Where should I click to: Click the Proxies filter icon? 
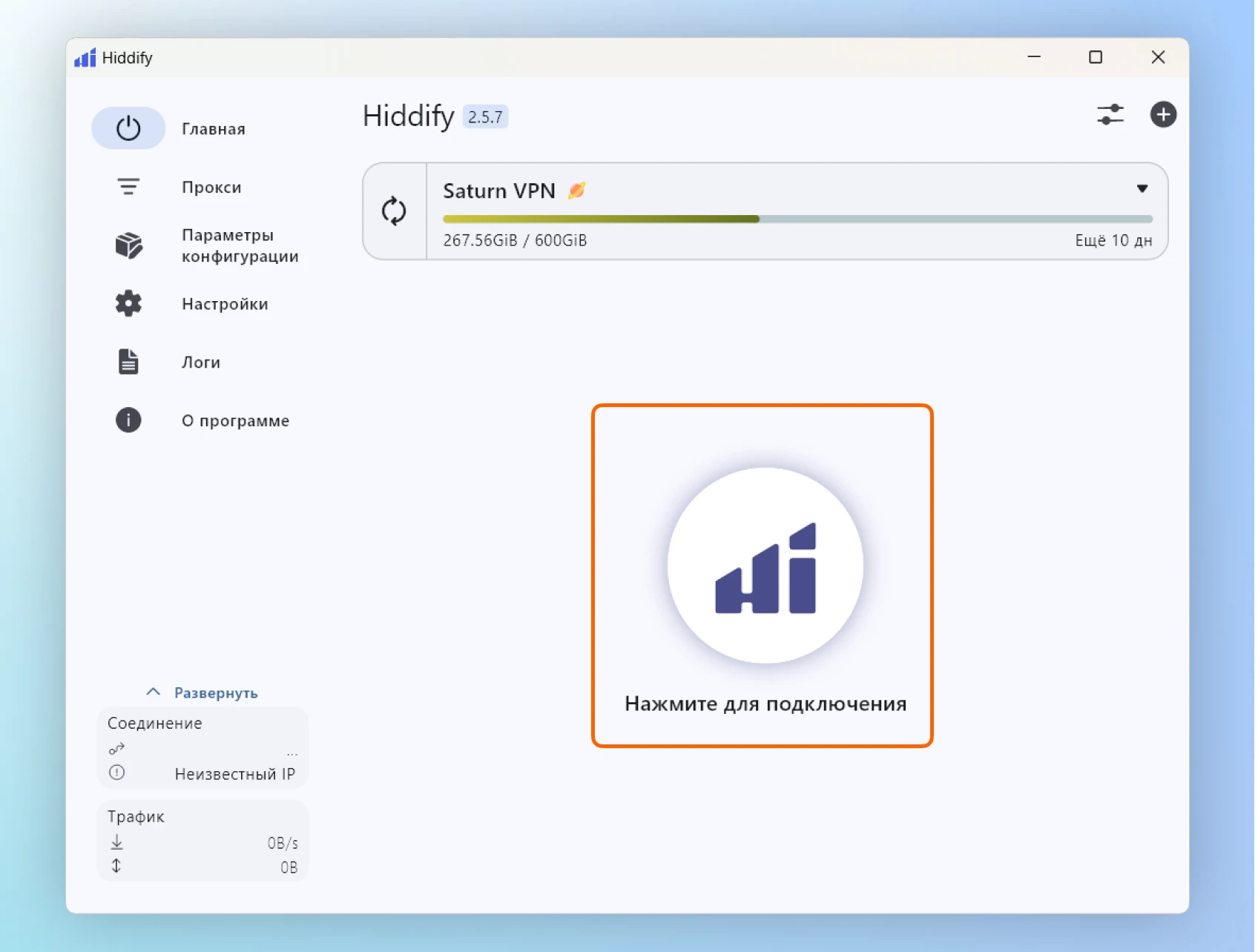coord(128,187)
